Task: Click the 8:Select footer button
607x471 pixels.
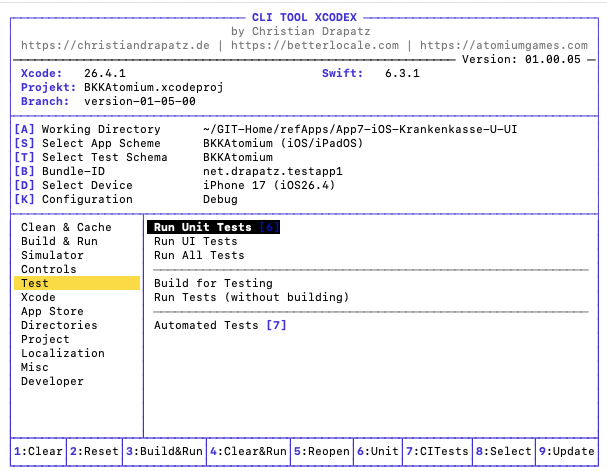Action: [x=504, y=451]
